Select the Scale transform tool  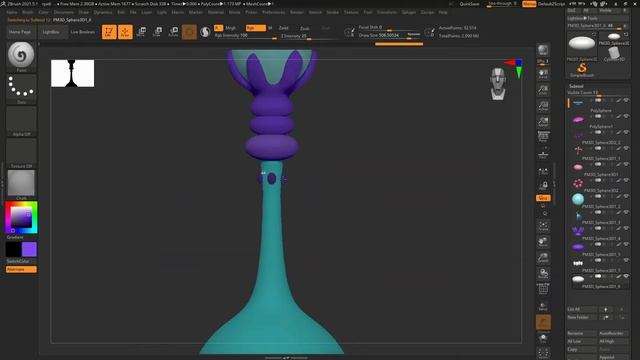tap(157, 32)
